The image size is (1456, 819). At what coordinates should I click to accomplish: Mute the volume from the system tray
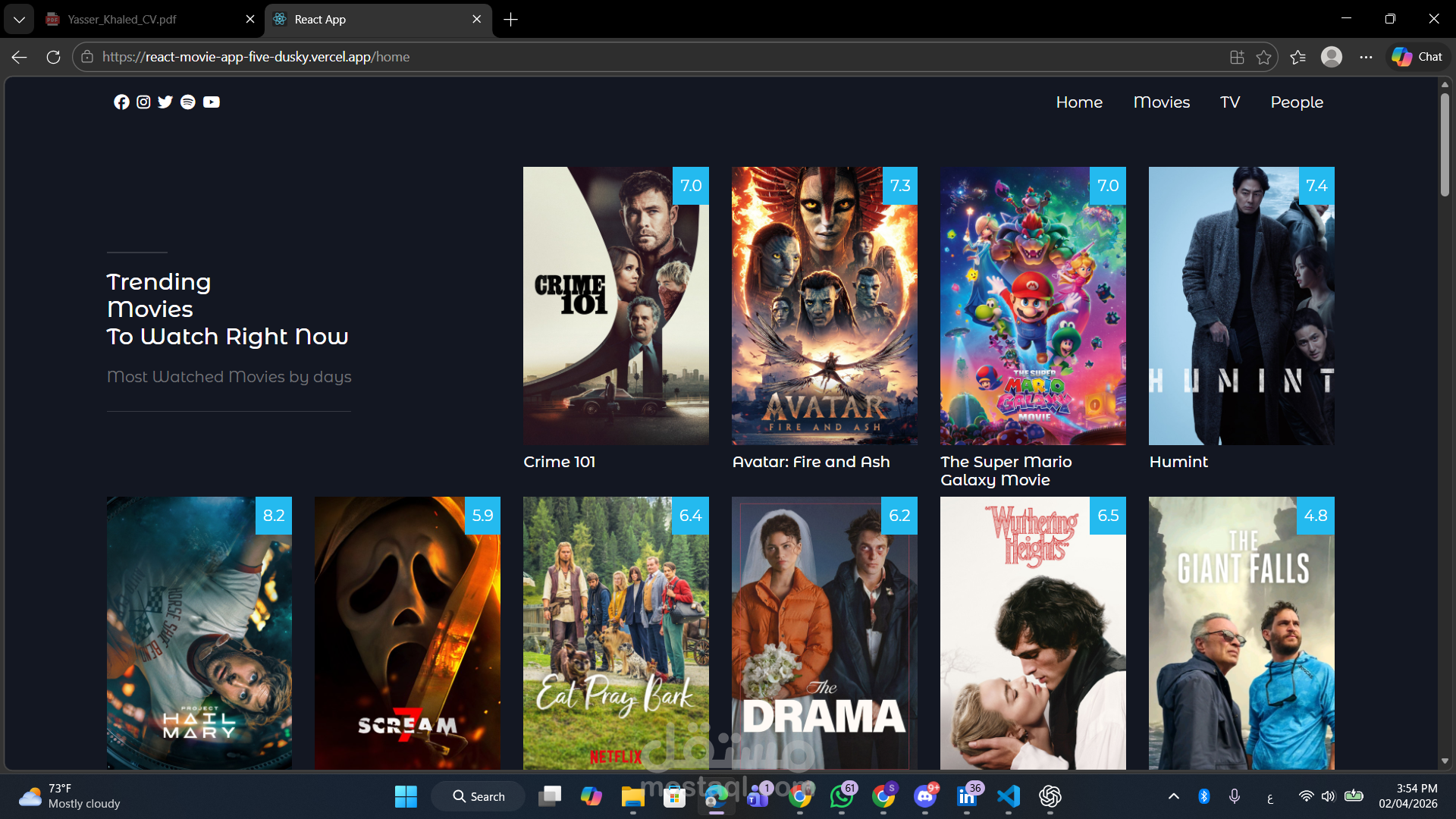(x=1329, y=796)
